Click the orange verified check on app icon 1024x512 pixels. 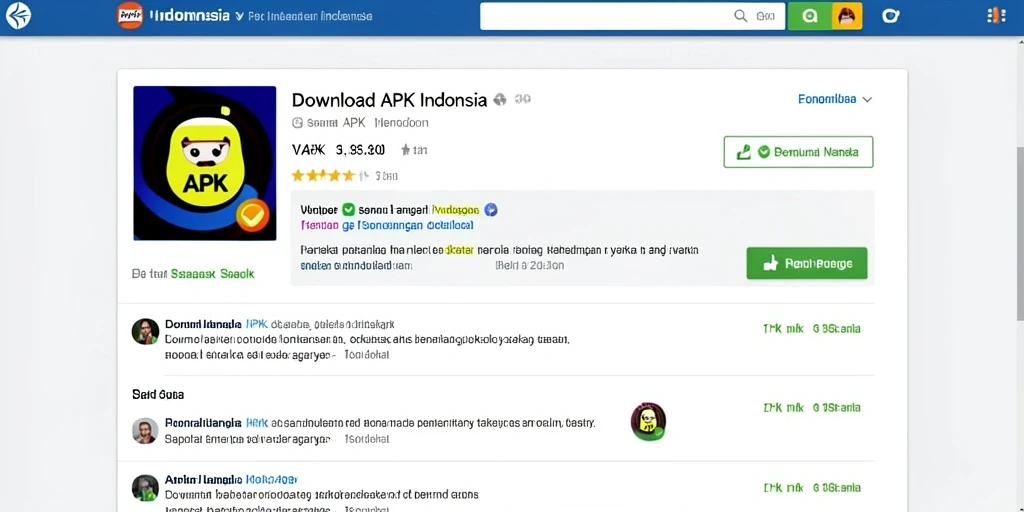click(x=252, y=214)
